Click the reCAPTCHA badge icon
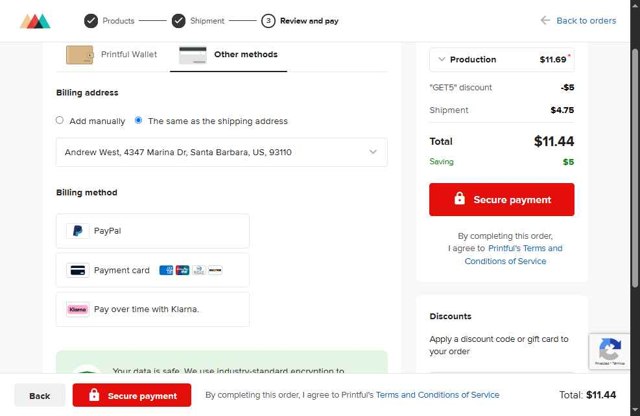The image size is (640, 416). [609, 351]
